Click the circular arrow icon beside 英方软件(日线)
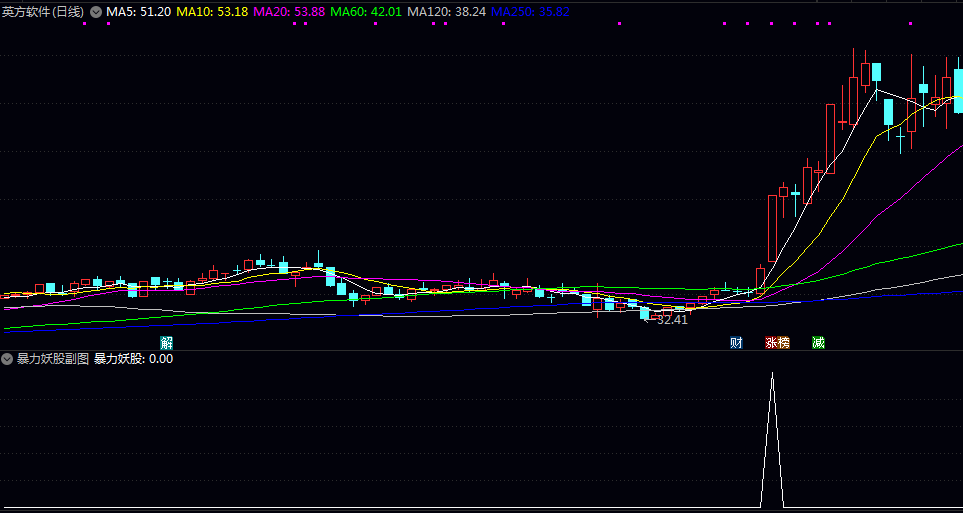Screen dimensions: 963x513 [x=96, y=12]
